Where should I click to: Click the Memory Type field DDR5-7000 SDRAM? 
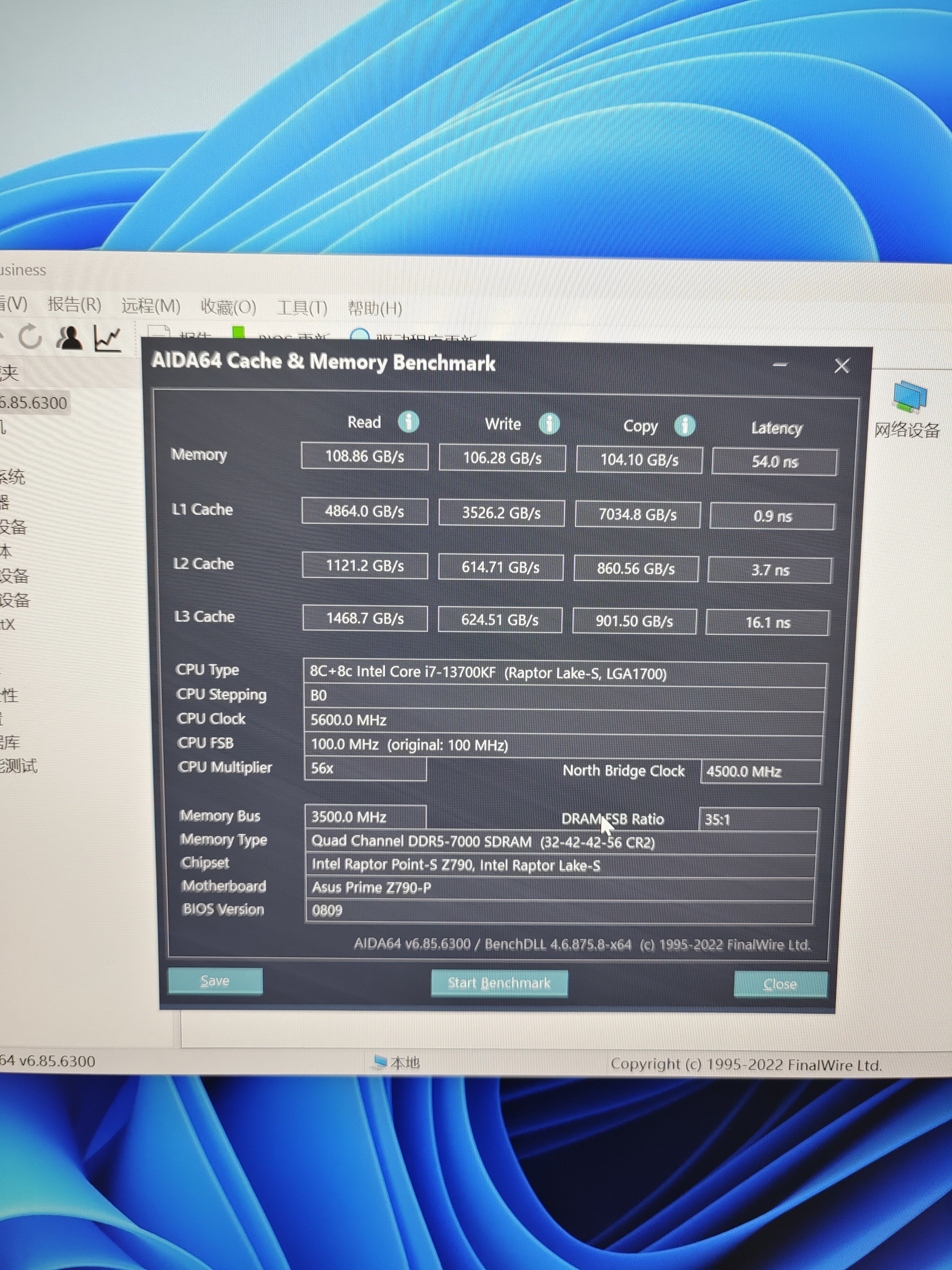coord(561,842)
